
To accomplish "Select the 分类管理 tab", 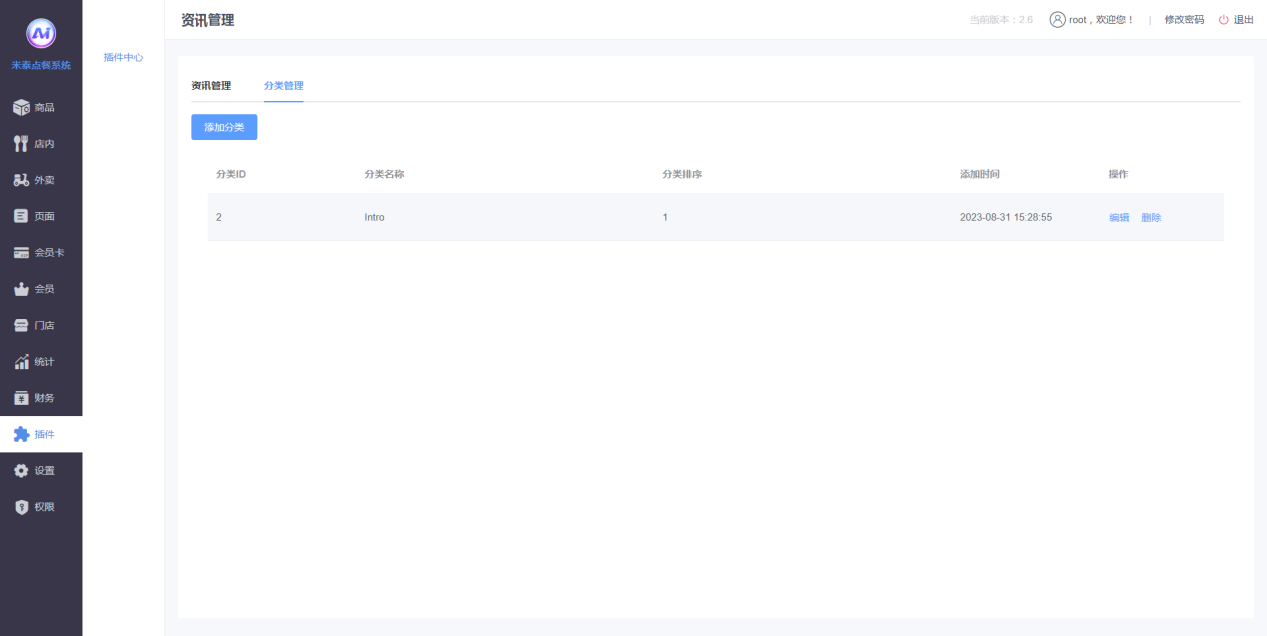I will point(284,86).
